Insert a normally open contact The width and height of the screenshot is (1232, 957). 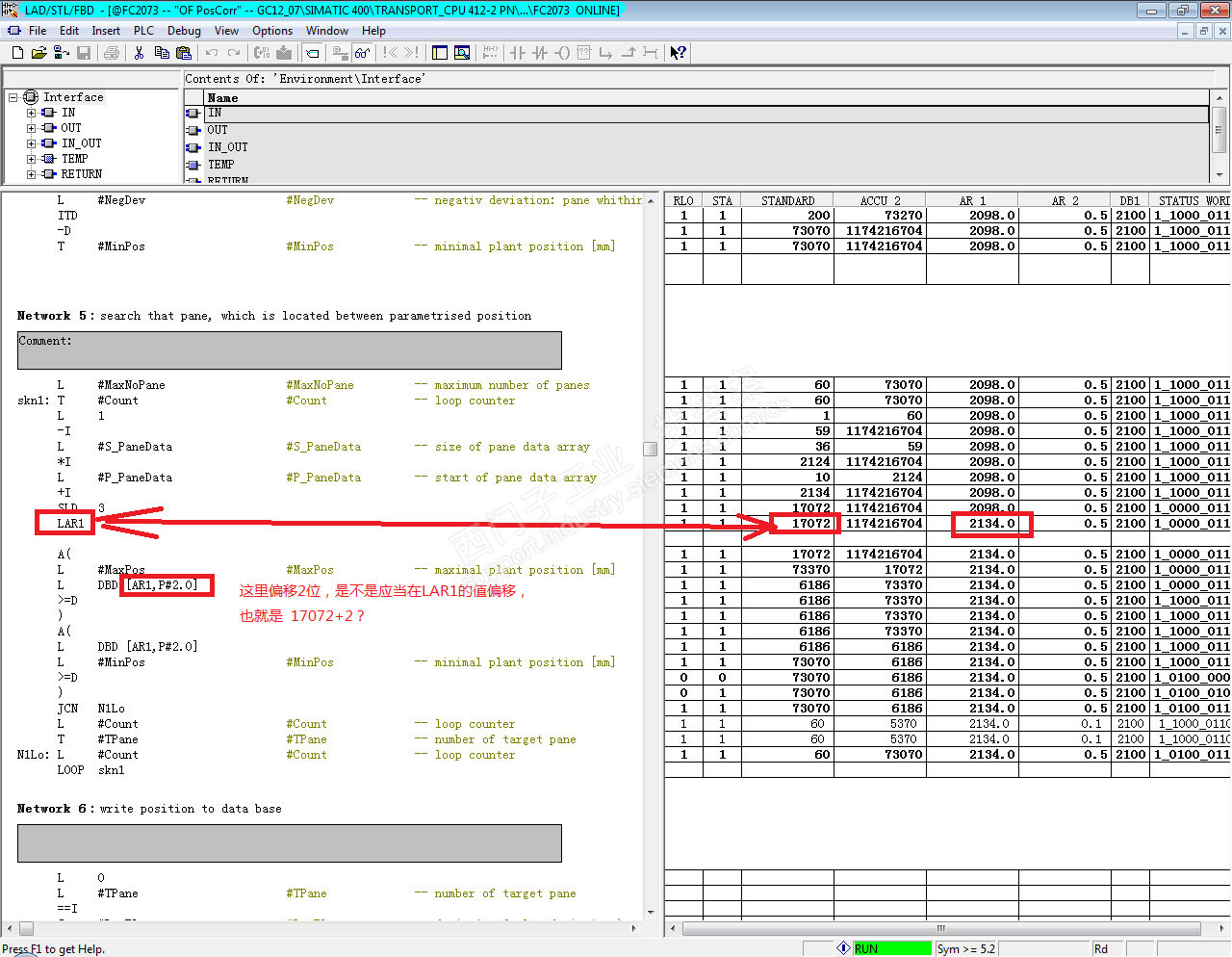pos(518,53)
